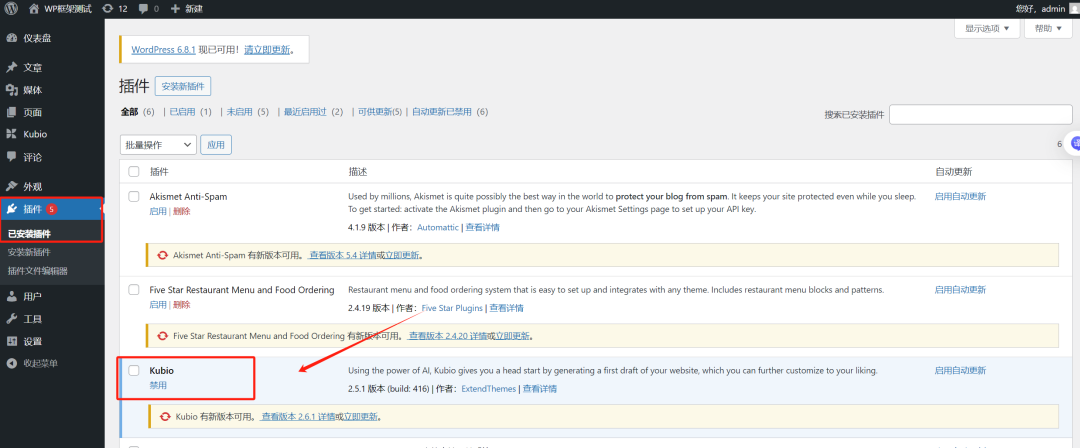Viewport: 1080px width, 448px height.
Task: Click the purple floating icon at right edge
Action: 1074,143
